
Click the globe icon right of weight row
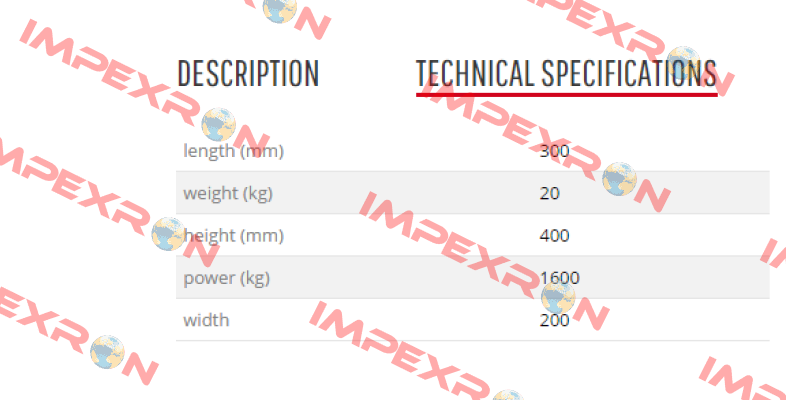point(619,179)
